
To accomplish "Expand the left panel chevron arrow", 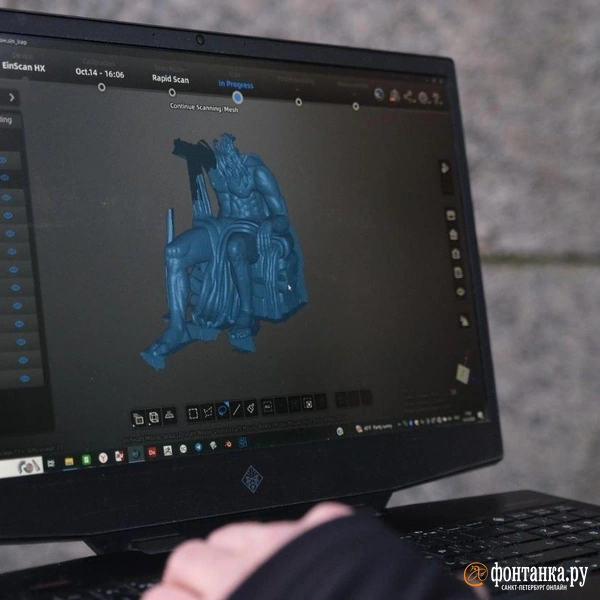I will [11, 98].
